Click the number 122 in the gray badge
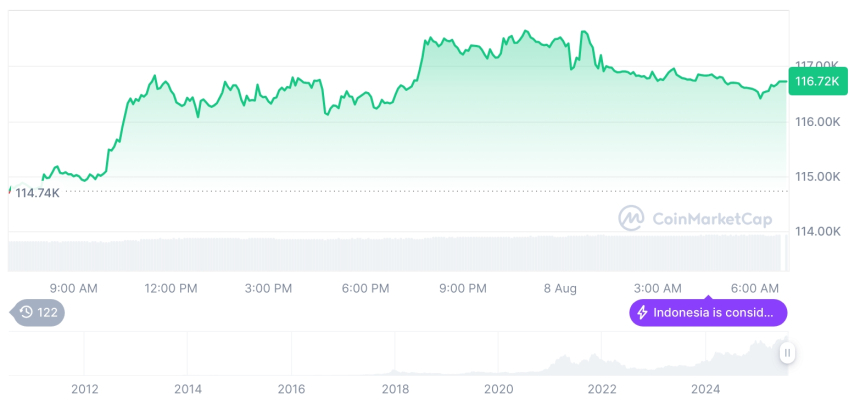Viewport: 860px width, 401px height. (x=48, y=313)
